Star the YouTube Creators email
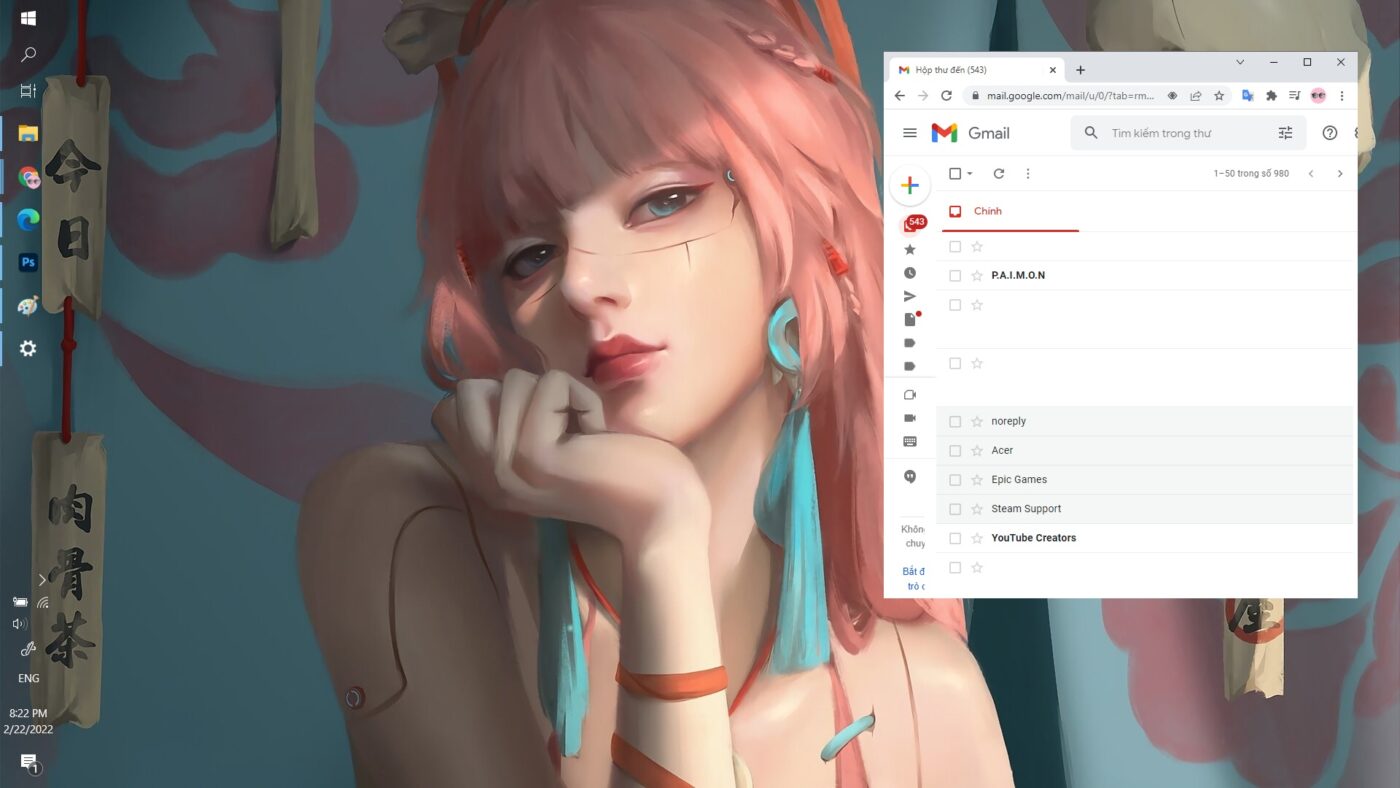Viewport: 1400px width, 788px height. 977,538
